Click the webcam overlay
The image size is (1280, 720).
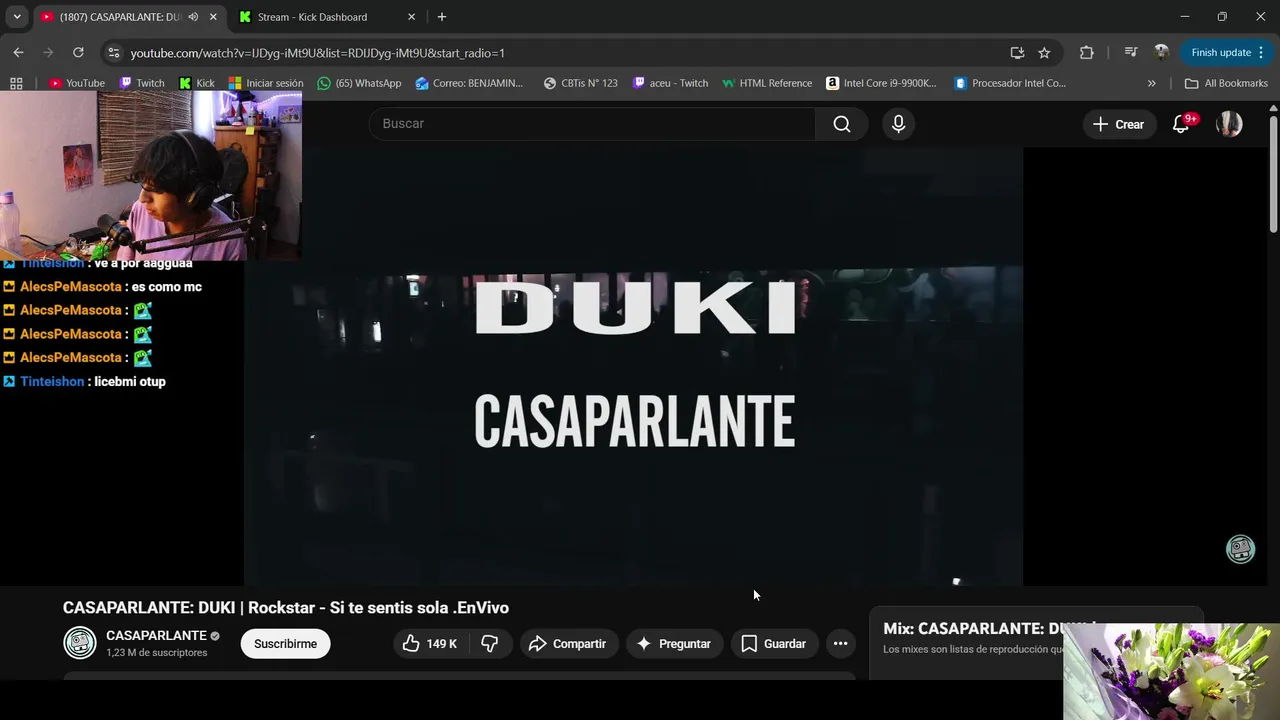(151, 176)
